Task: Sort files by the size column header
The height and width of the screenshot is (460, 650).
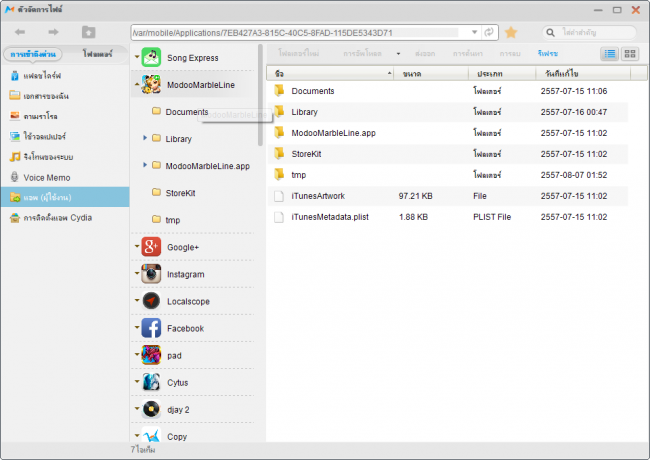Action: click(431, 73)
